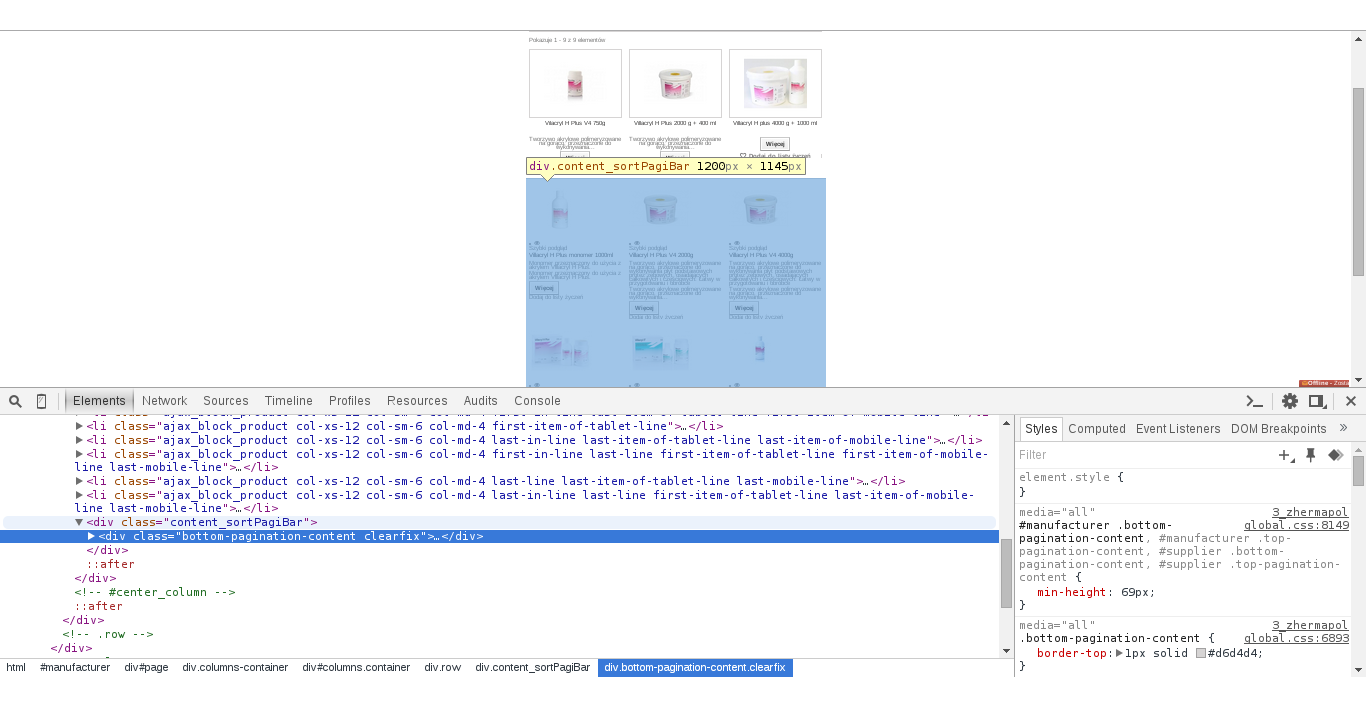This screenshot has height=707, width=1366.
Task: Expand li with last-in-line last-line first-item-of-tablet-line
Action: point(80,495)
